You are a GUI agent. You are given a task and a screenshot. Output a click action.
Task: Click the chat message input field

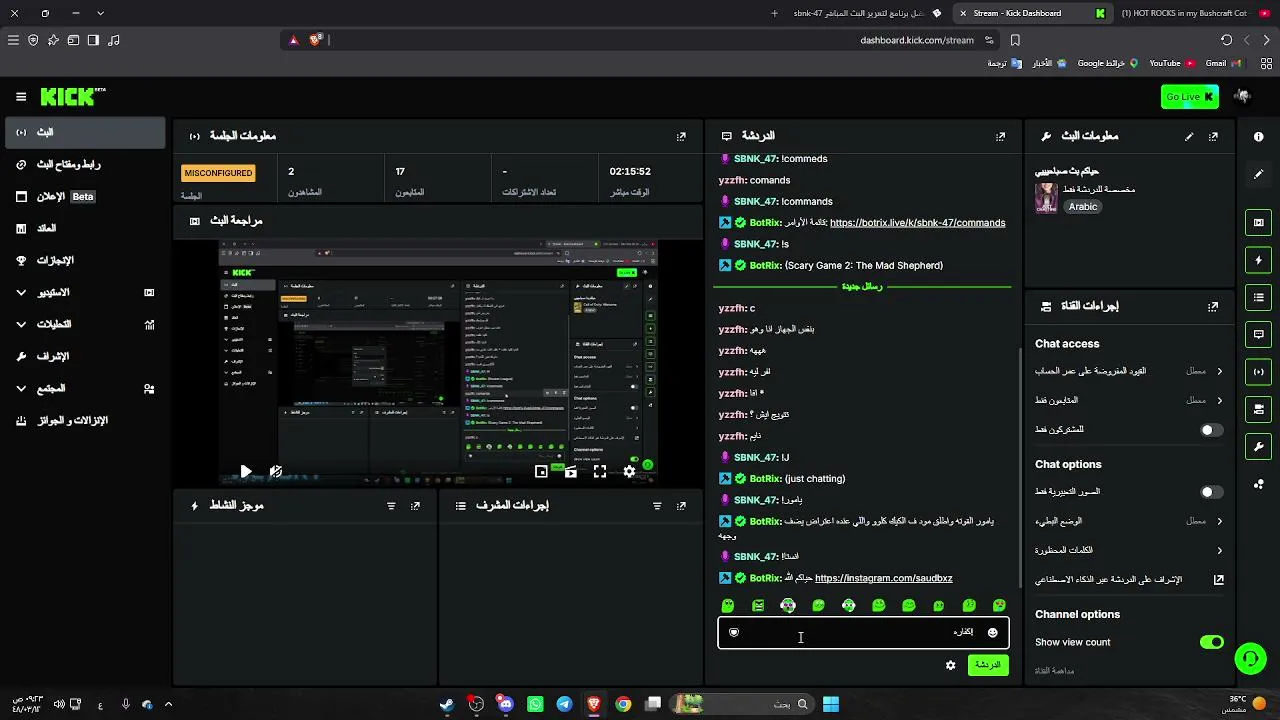[x=863, y=633]
